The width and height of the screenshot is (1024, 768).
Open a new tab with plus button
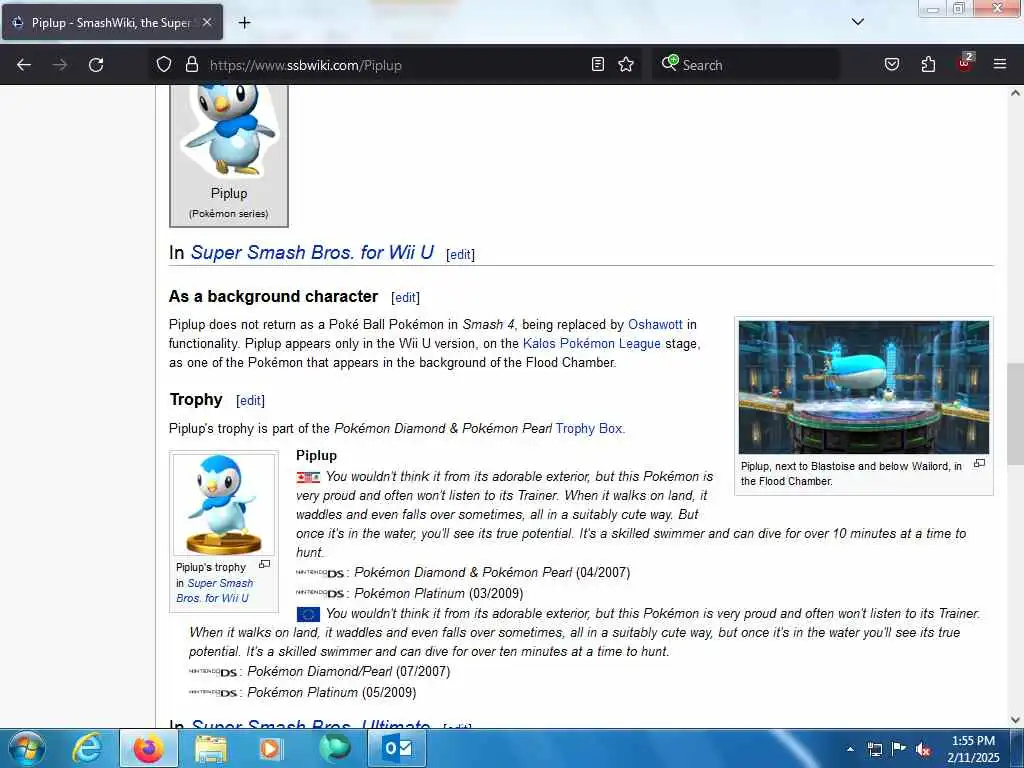244,23
